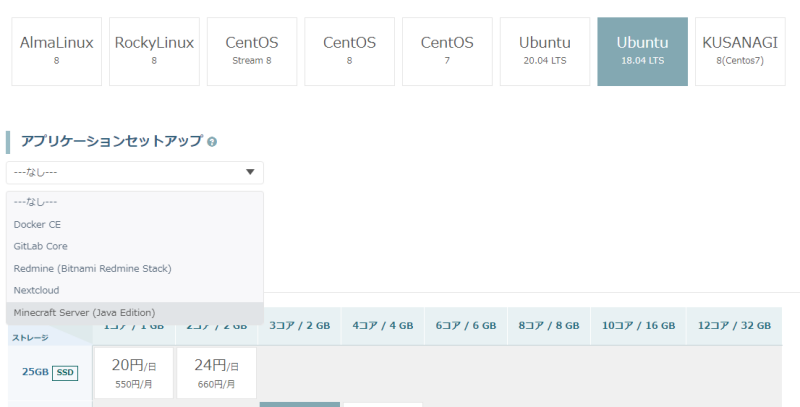Choose Redmine (Bitnami Redmine Stack) option
This screenshot has width=800, height=407.
coord(135,268)
